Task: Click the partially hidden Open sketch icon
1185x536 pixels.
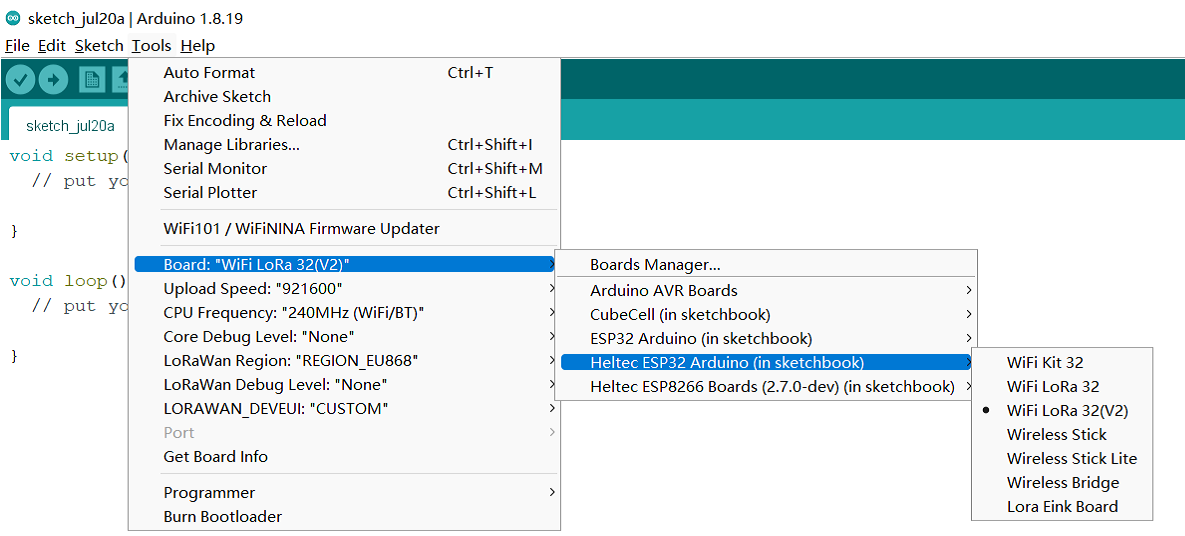Action: point(121,79)
